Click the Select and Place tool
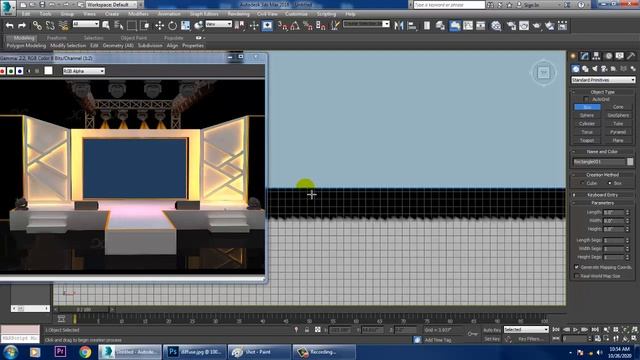640x360 pixels. point(198,26)
